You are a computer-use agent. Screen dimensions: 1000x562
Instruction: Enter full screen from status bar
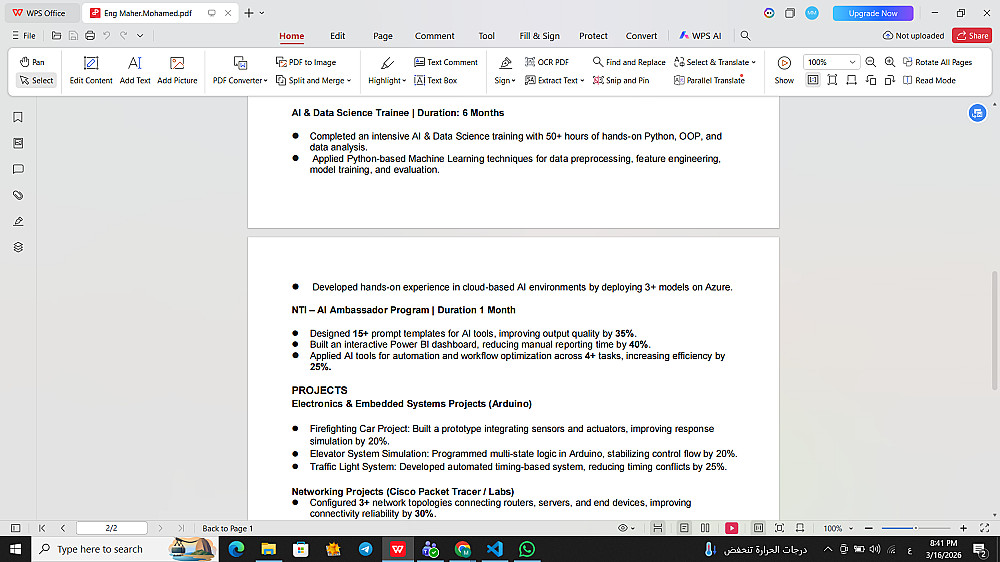coord(985,528)
